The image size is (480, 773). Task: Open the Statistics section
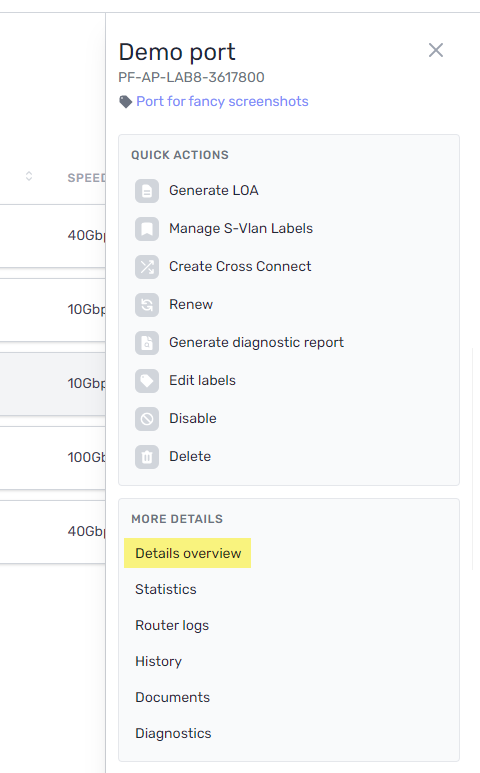coord(166,589)
